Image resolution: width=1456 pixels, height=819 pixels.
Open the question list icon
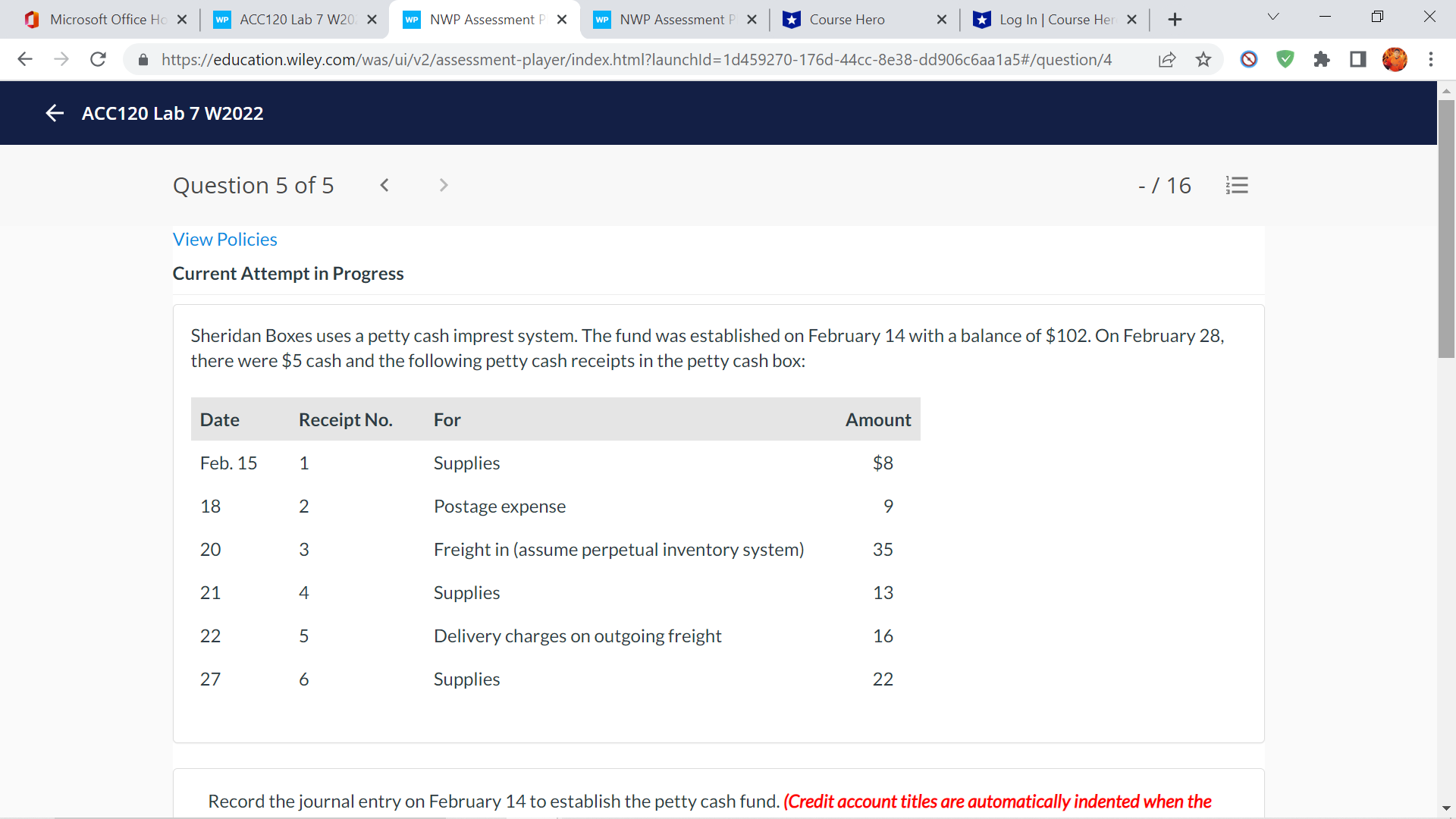(1238, 185)
